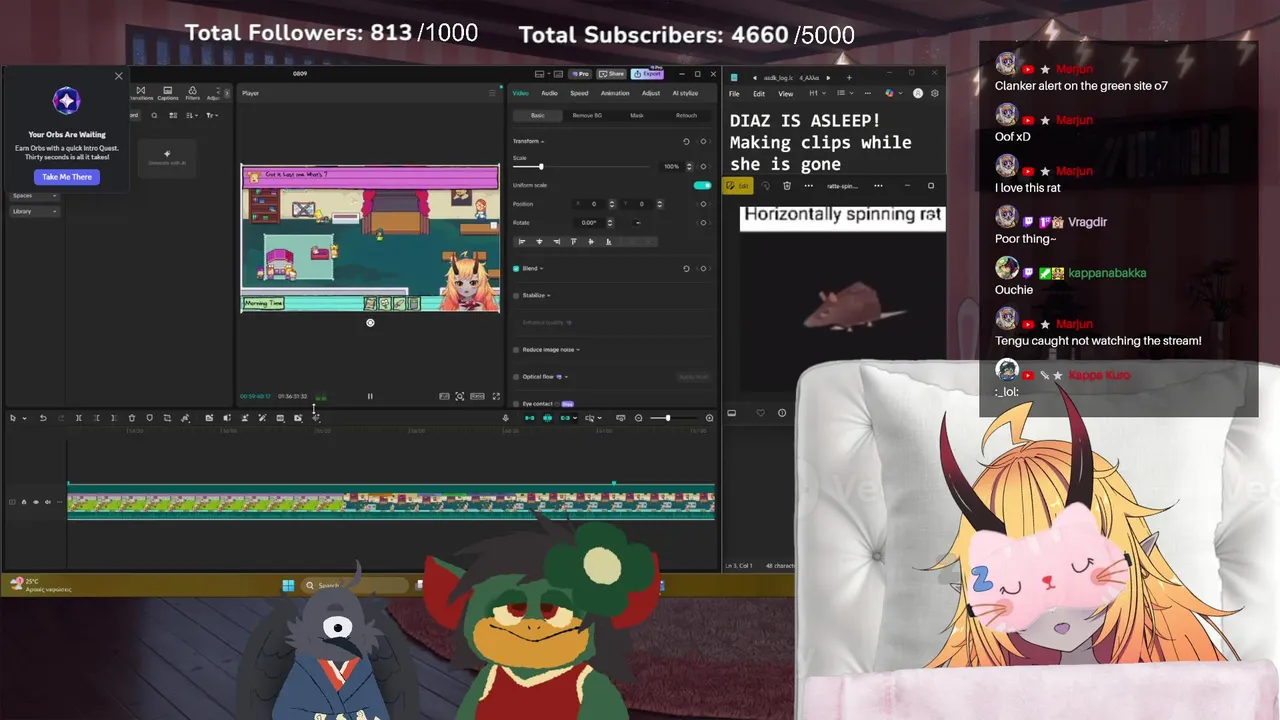Screen dimensions: 1280x720
Task: Close the Orbs popup
Action: (119, 76)
